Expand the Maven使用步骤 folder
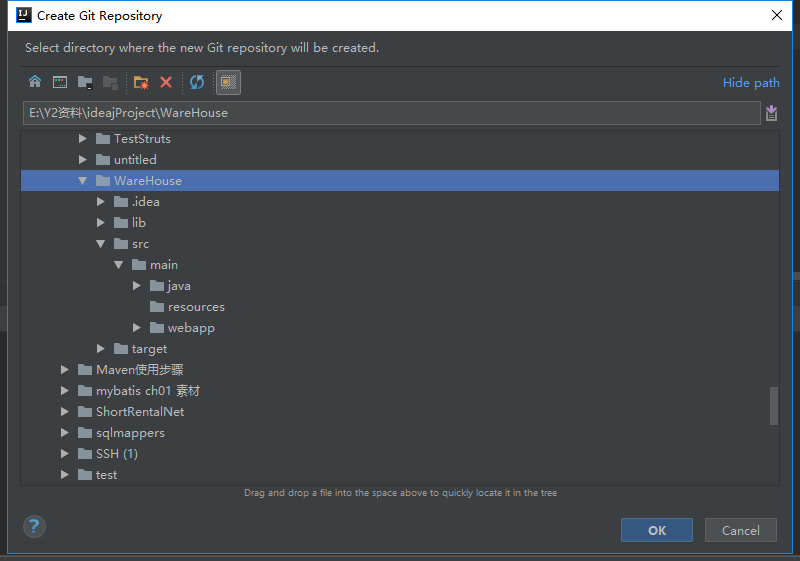Image resolution: width=800 pixels, height=561 pixels. [x=64, y=370]
